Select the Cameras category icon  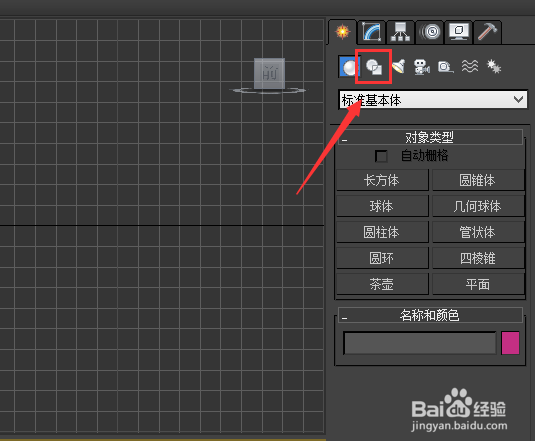(422, 67)
